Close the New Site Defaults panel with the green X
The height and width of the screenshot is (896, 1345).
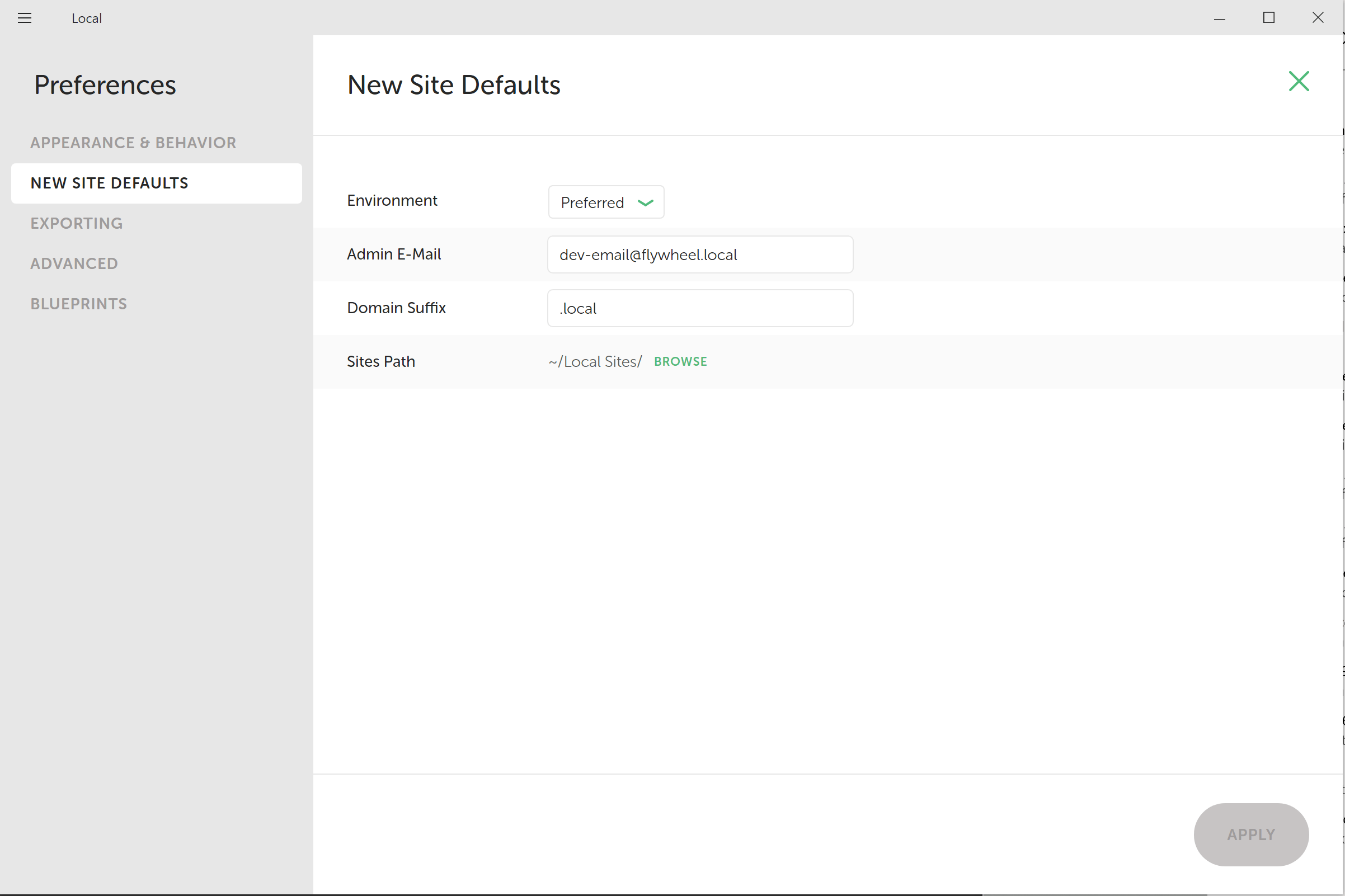click(x=1298, y=82)
